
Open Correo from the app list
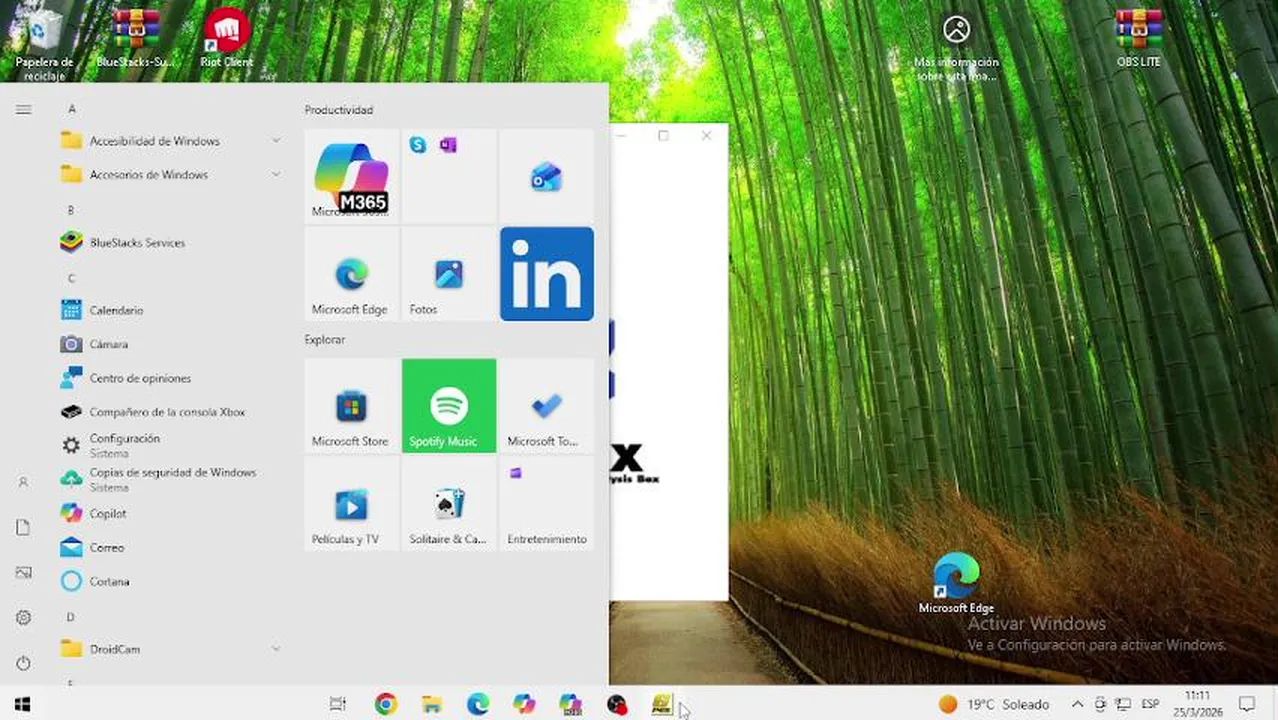point(171,548)
